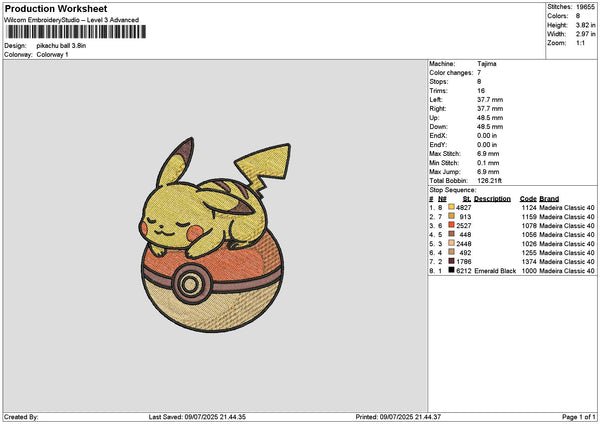This screenshot has width=600, height=424.
Task: Click the Min Stitch value '0.1 mm'
Action: tap(488, 163)
